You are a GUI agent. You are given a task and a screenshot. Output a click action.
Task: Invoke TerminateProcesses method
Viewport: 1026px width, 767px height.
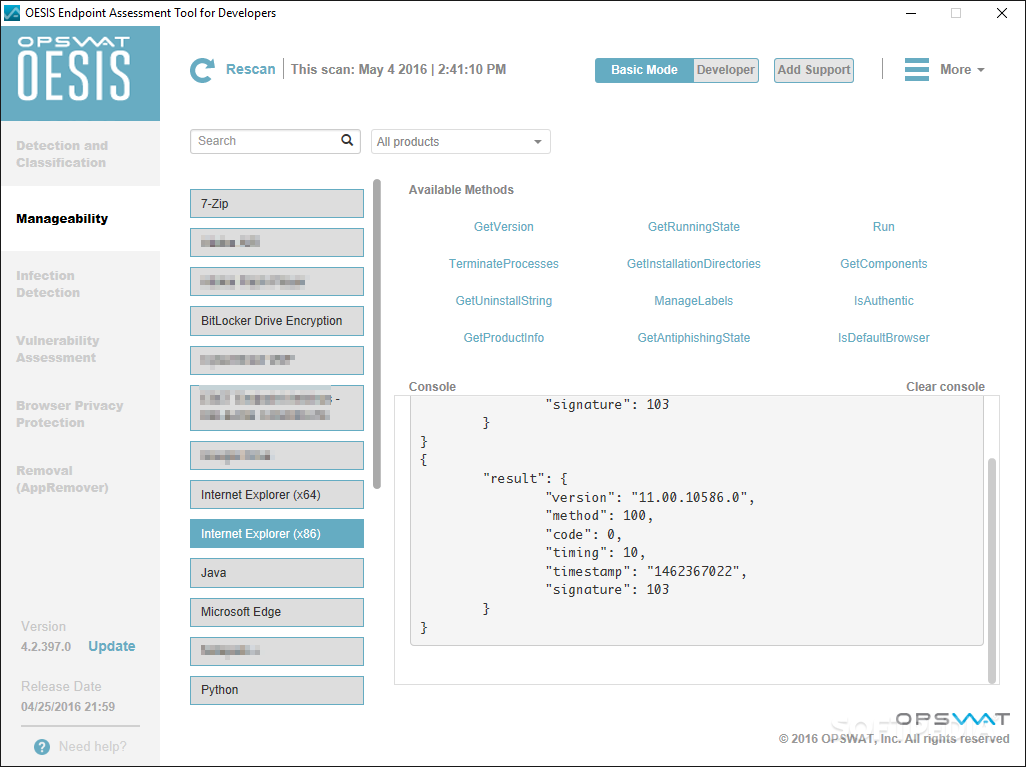[x=503, y=264]
